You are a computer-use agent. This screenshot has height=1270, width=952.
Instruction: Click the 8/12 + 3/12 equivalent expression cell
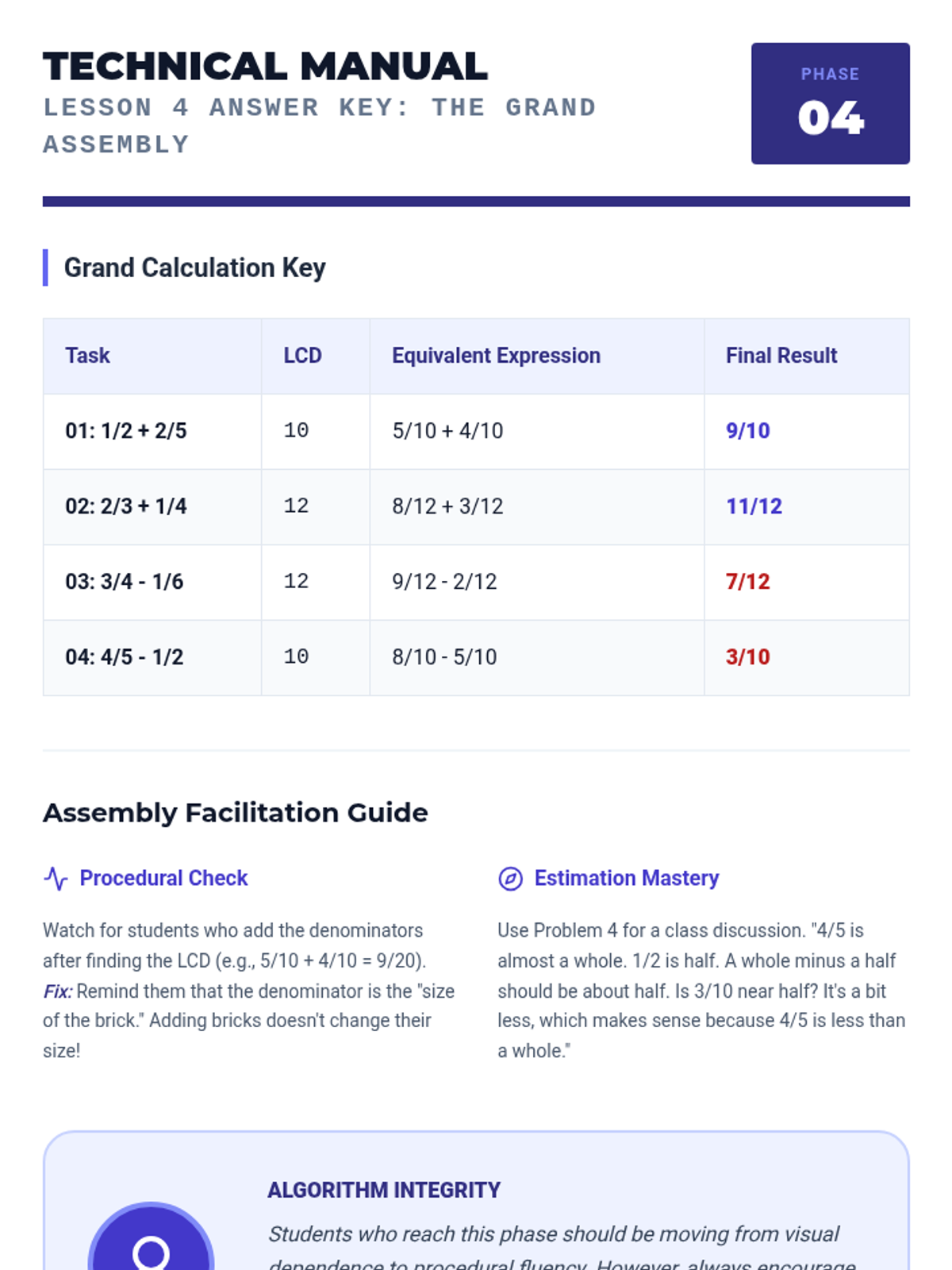coord(447,506)
